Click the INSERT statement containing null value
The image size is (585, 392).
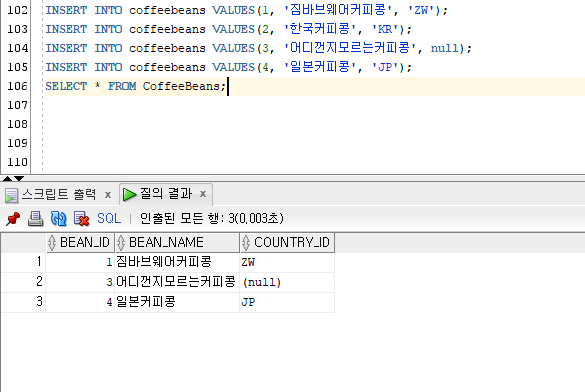(259, 48)
